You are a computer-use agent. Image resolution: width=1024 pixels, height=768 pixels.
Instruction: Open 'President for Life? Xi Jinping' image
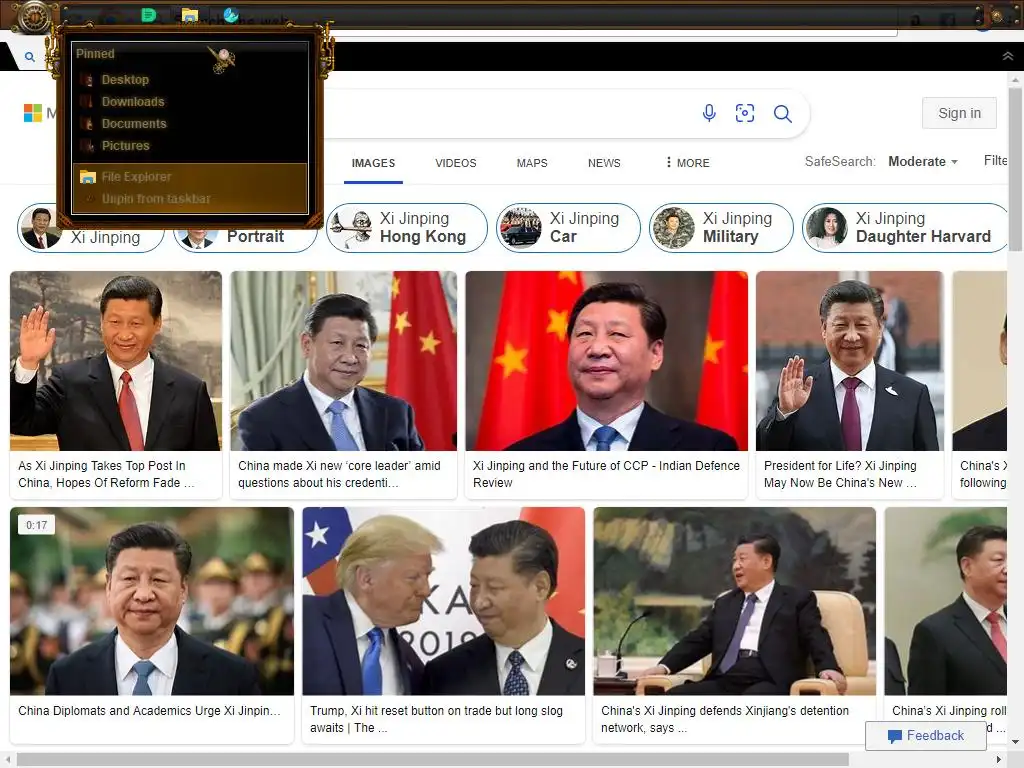[850, 361]
